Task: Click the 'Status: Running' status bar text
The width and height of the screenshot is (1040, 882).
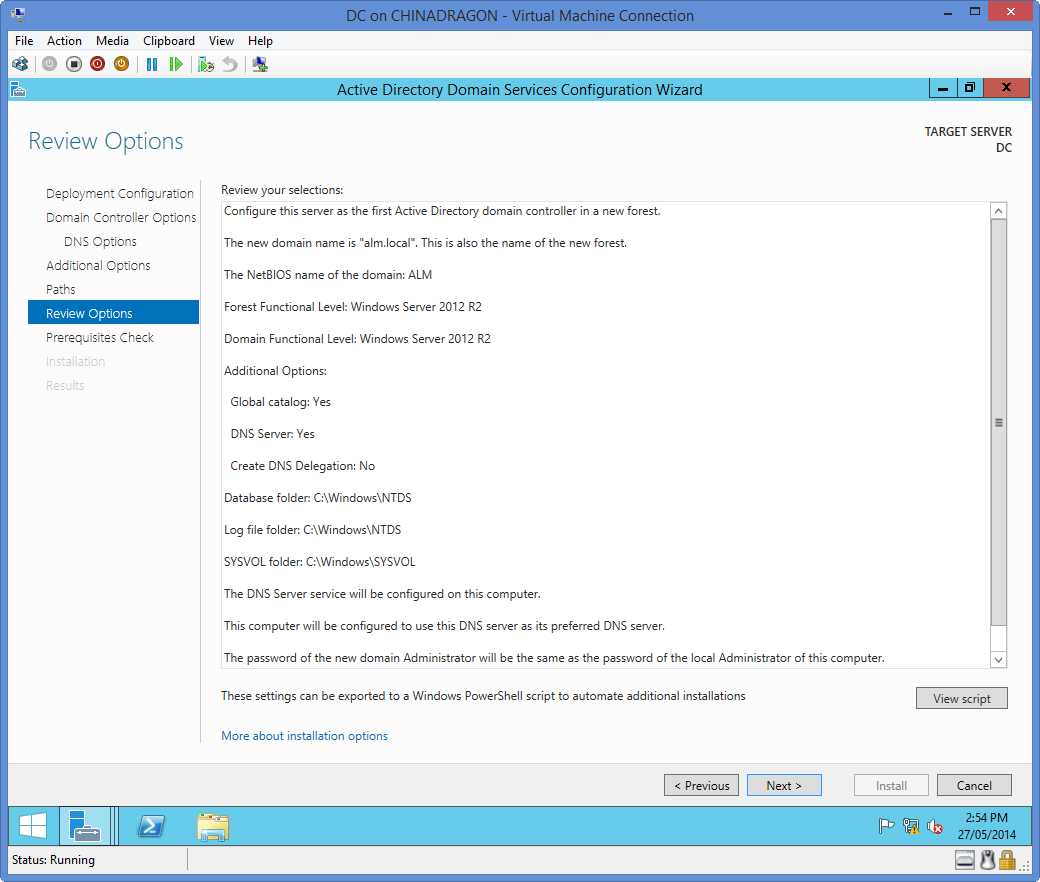Action: [x=54, y=860]
